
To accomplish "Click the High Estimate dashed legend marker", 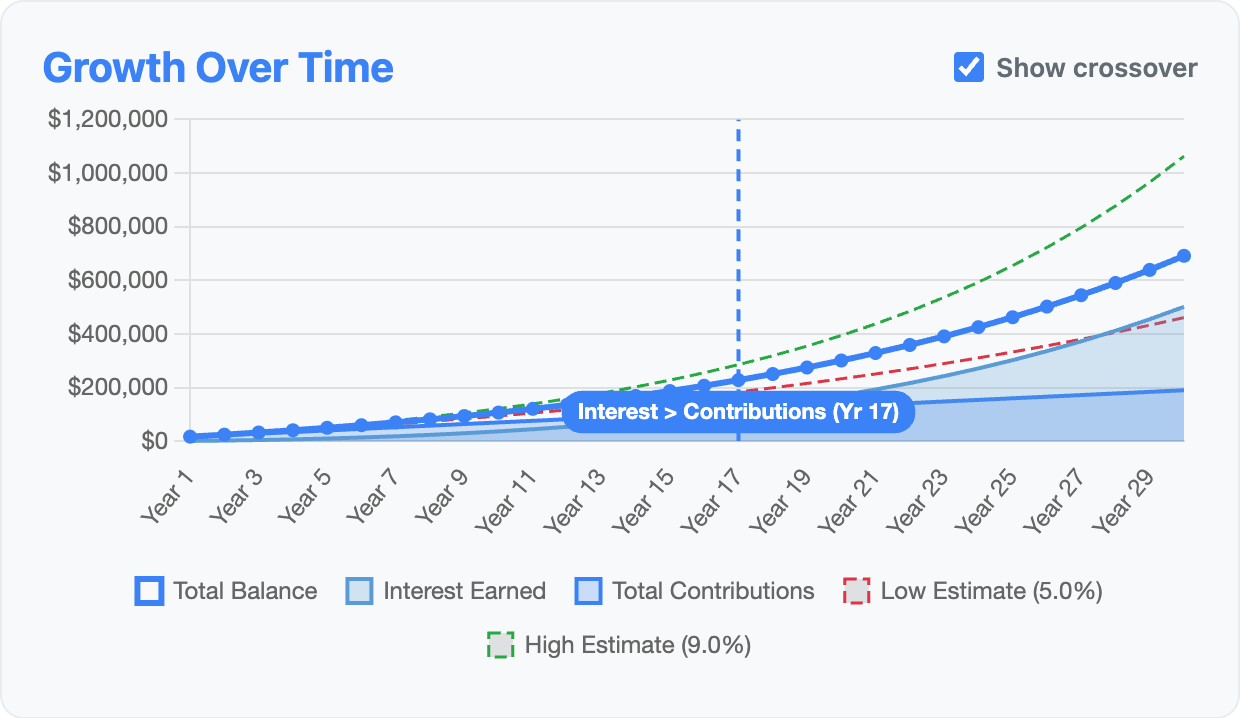I will point(499,645).
